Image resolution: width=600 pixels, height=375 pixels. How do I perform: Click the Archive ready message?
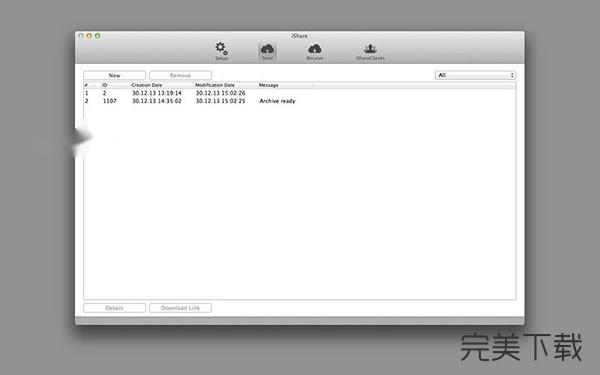pyautogui.click(x=277, y=101)
